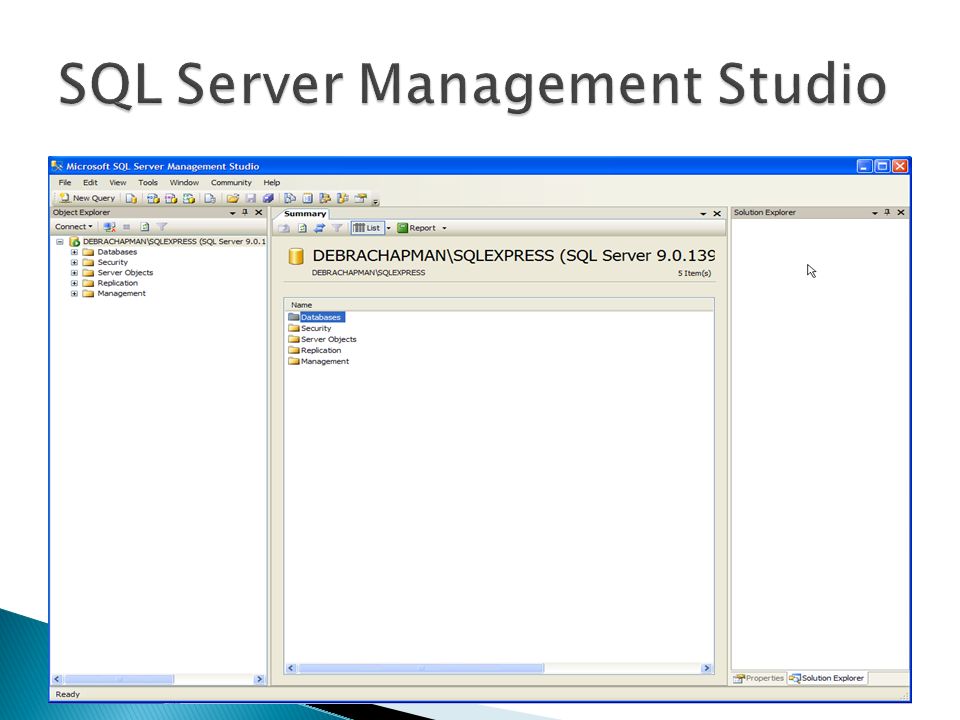Click the Object Explorer toolbar icon
The height and width of the screenshot is (720, 960).
point(325,198)
